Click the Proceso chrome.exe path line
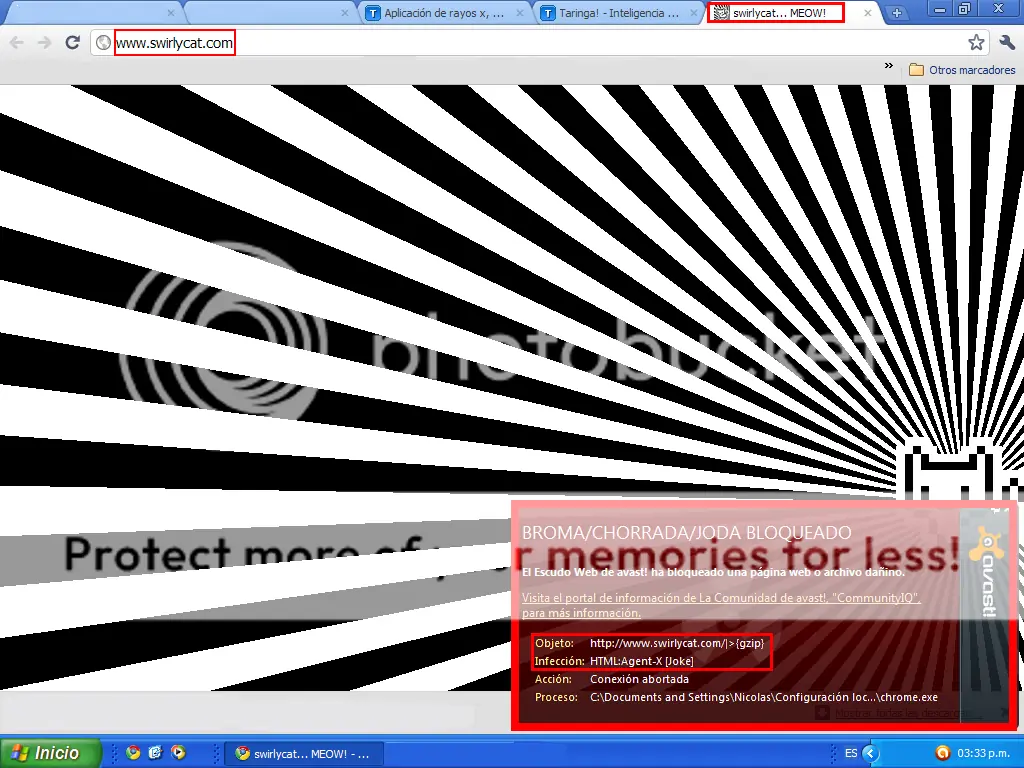 pos(736,697)
